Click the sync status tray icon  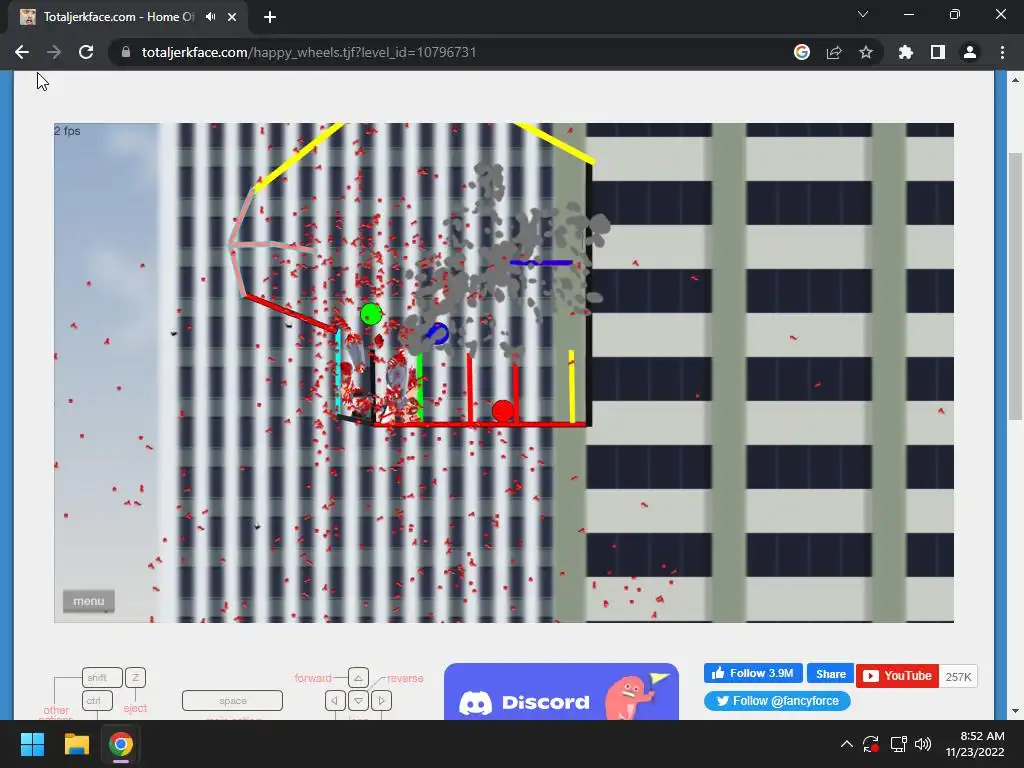click(871, 744)
